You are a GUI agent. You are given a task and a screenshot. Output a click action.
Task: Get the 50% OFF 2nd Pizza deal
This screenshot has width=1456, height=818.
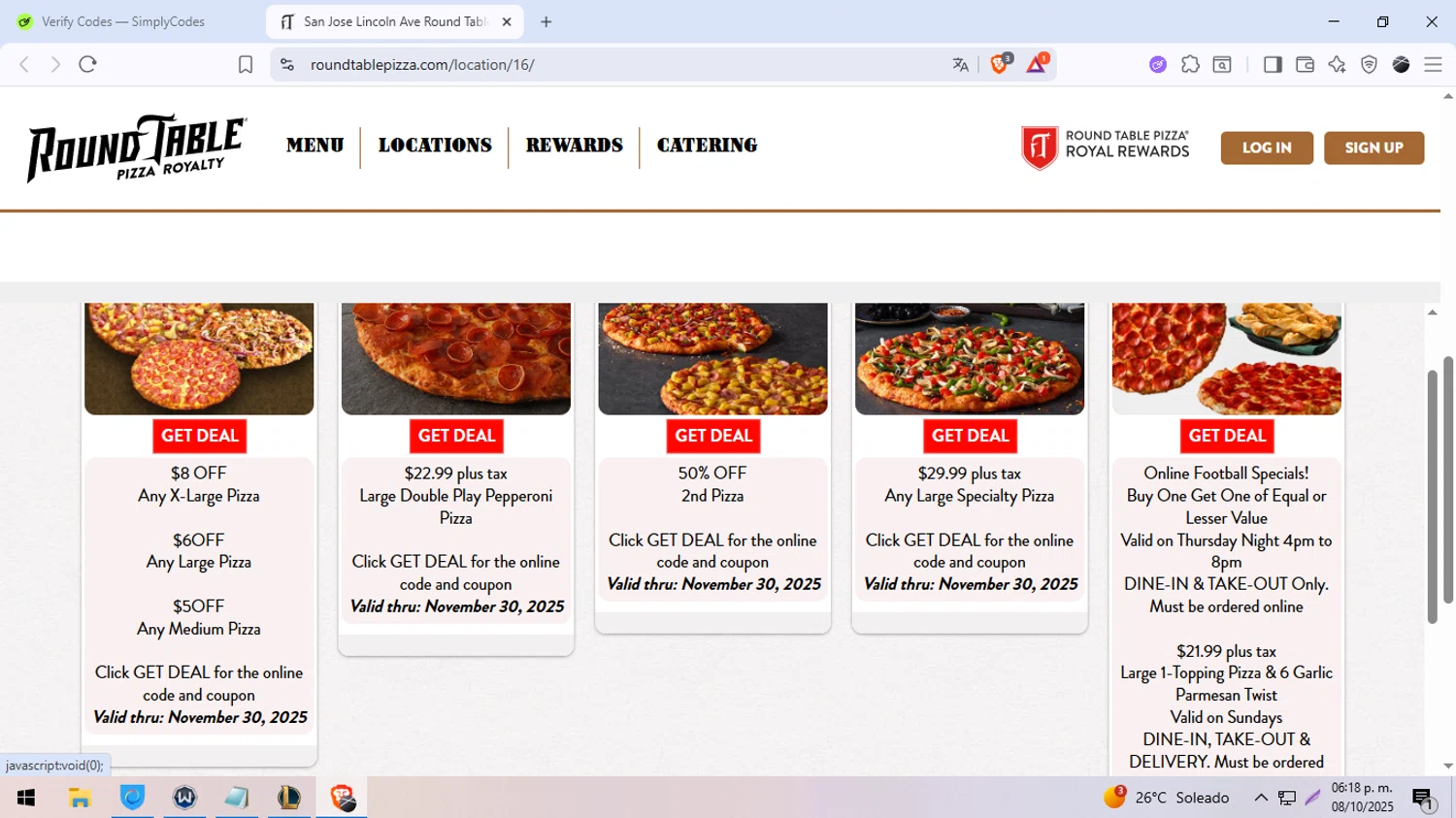pos(713,436)
